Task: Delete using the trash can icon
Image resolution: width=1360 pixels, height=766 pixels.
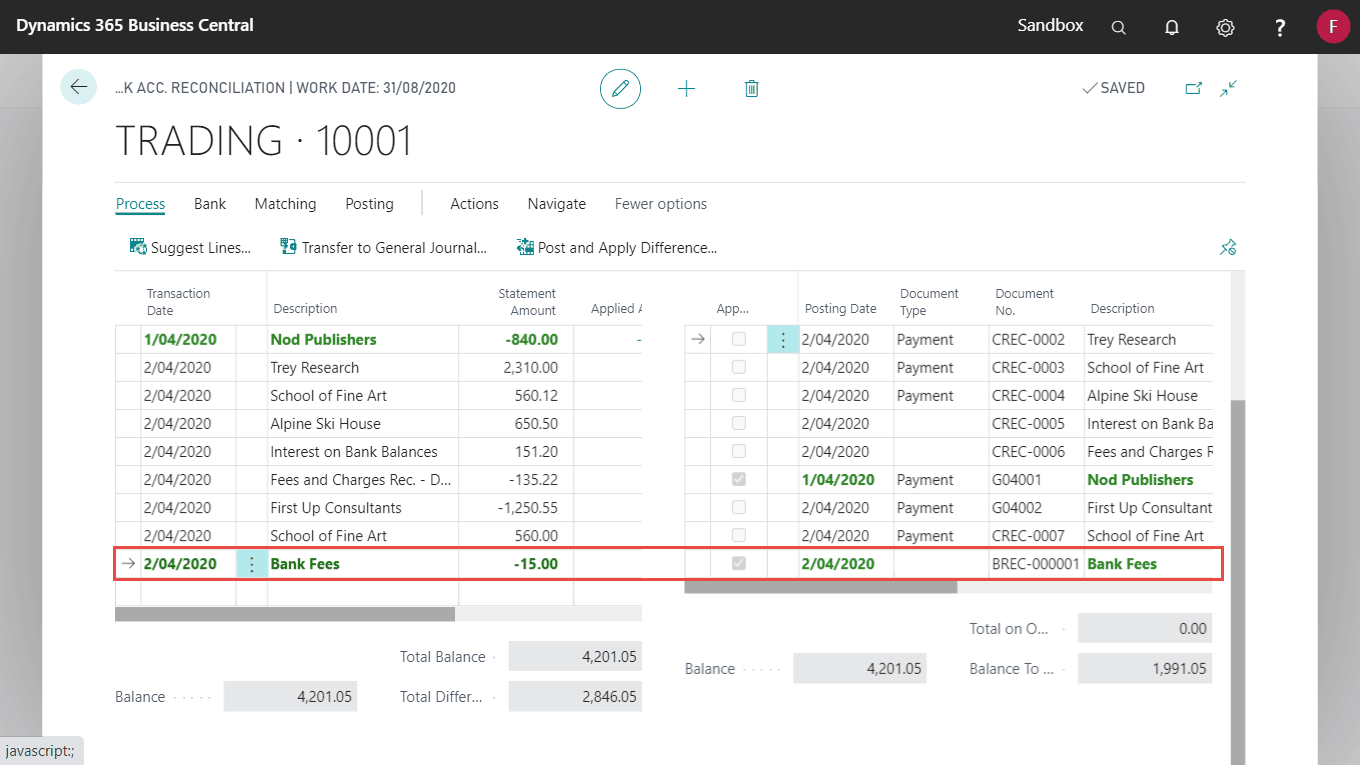Action: click(x=752, y=88)
